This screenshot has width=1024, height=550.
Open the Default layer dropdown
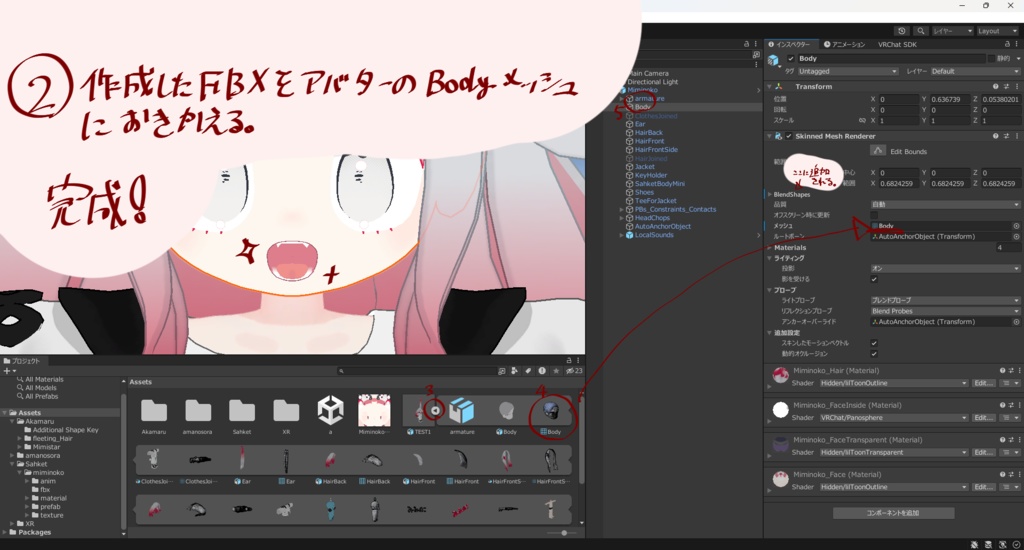[x=975, y=71]
